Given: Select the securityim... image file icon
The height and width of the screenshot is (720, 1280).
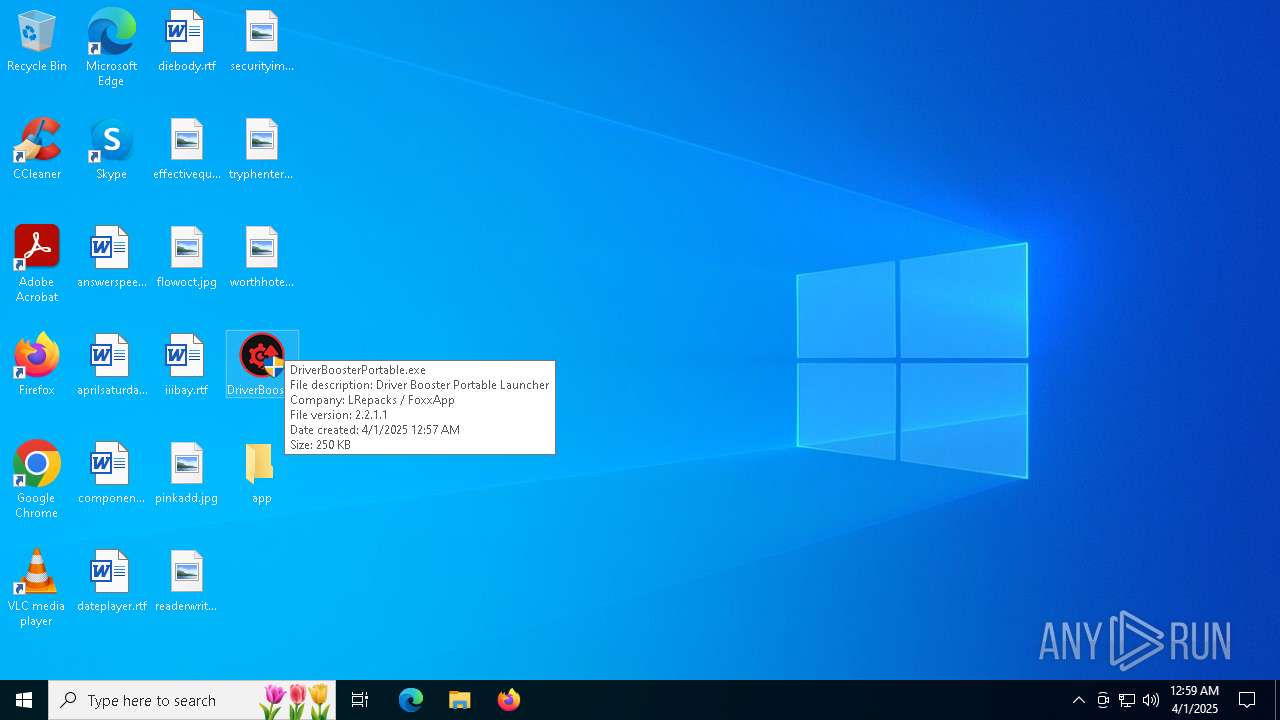Looking at the screenshot, I should (x=261, y=42).
